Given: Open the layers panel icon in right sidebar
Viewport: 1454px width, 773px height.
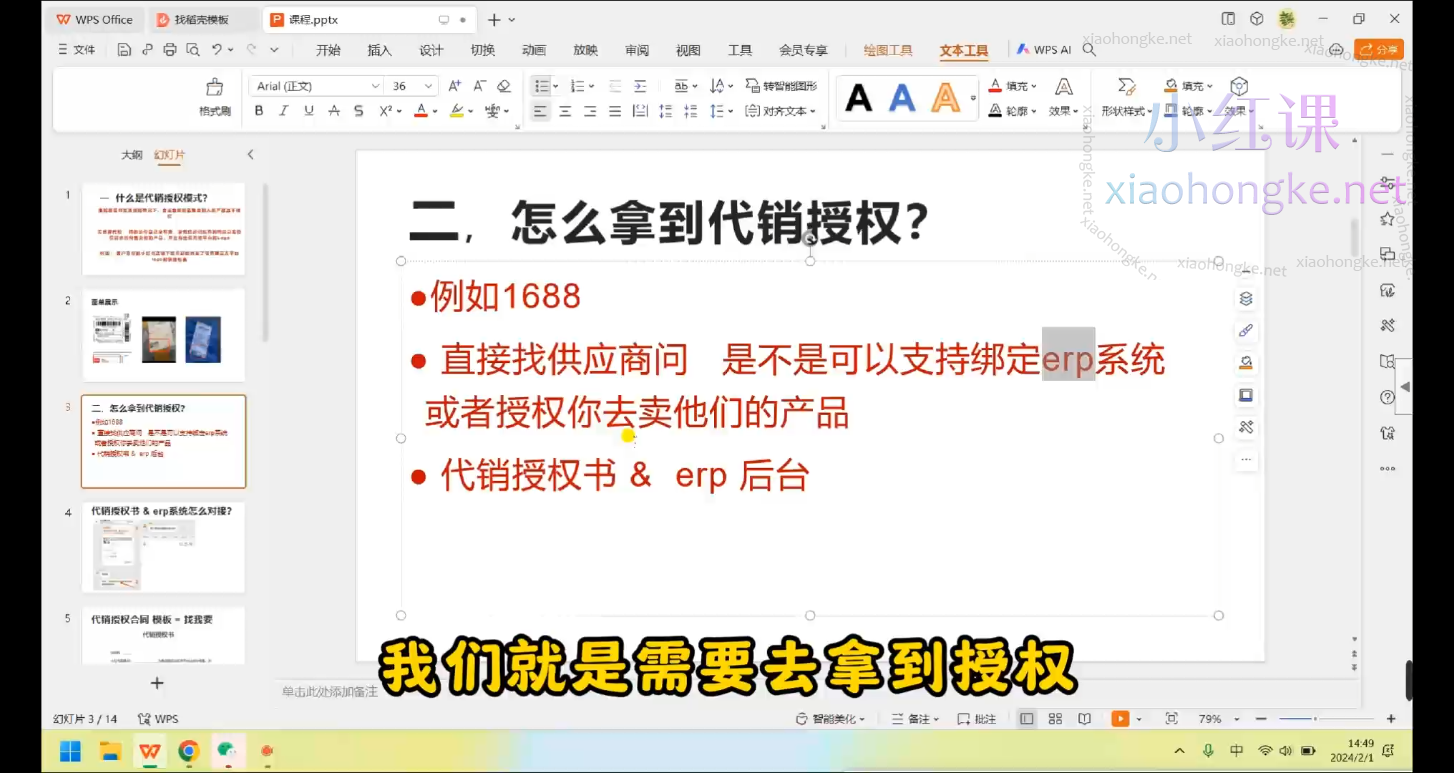Looking at the screenshot, I should click(1245, 298).
